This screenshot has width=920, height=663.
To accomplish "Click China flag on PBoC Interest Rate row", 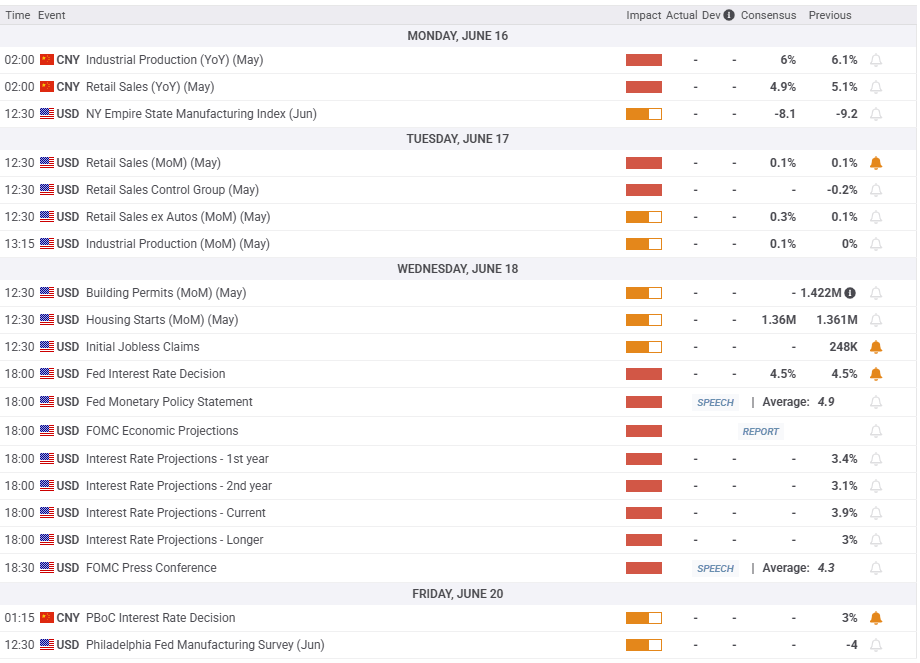I will pyautogui.click(x=47, y=618).
